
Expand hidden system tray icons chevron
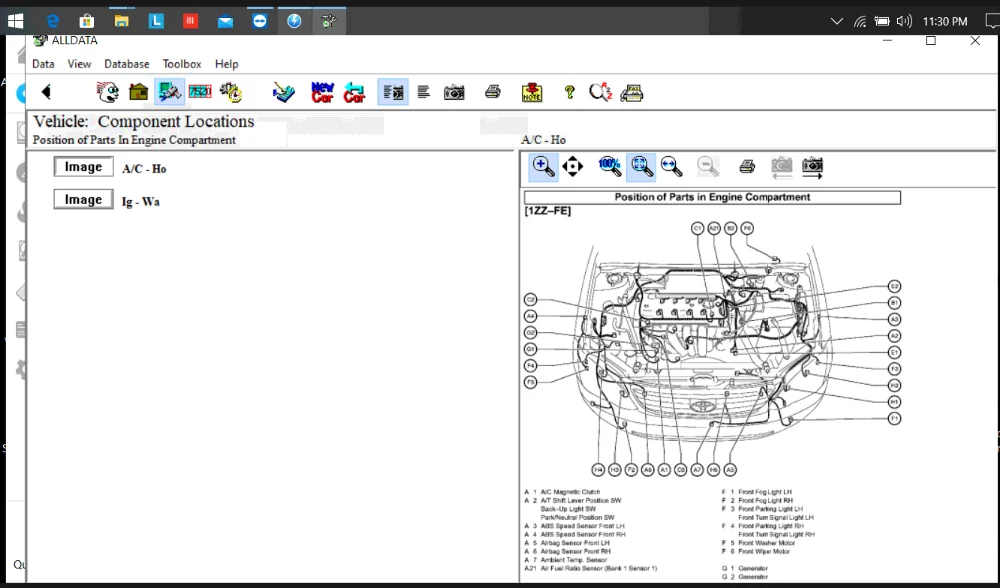(837, 21)
